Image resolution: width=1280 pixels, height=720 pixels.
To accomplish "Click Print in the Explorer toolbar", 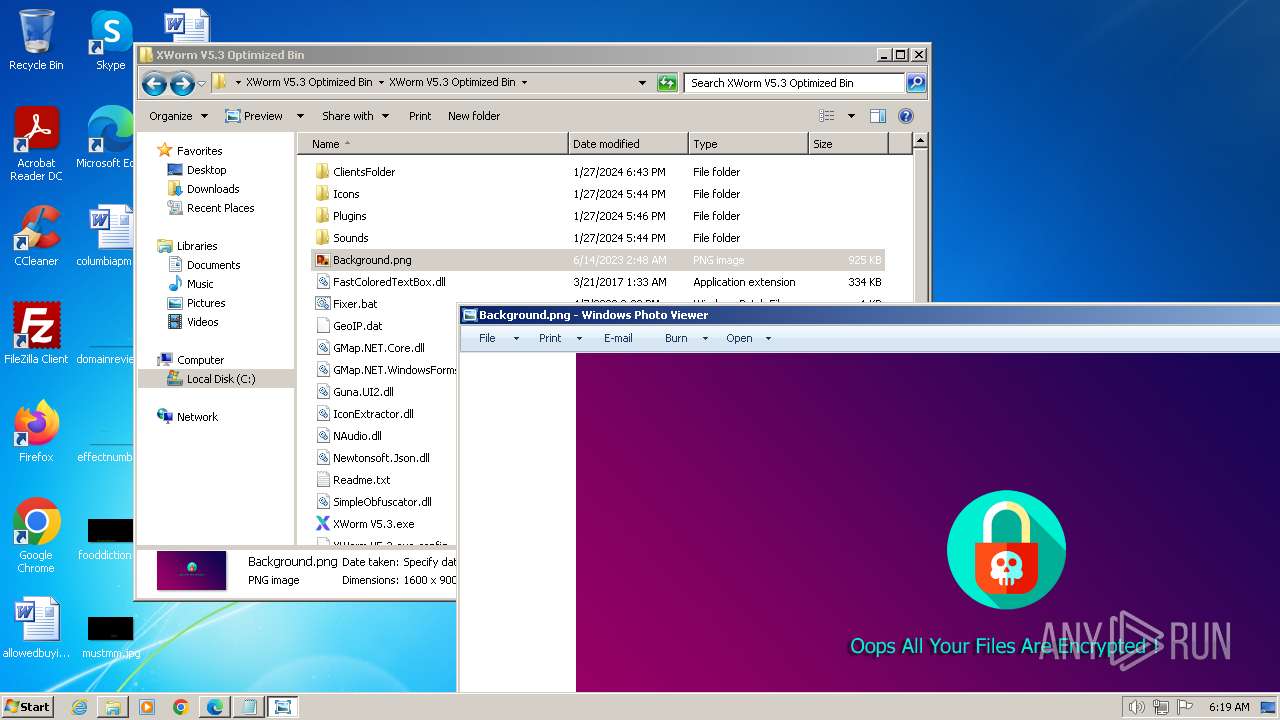I will [x=420, y=116].
